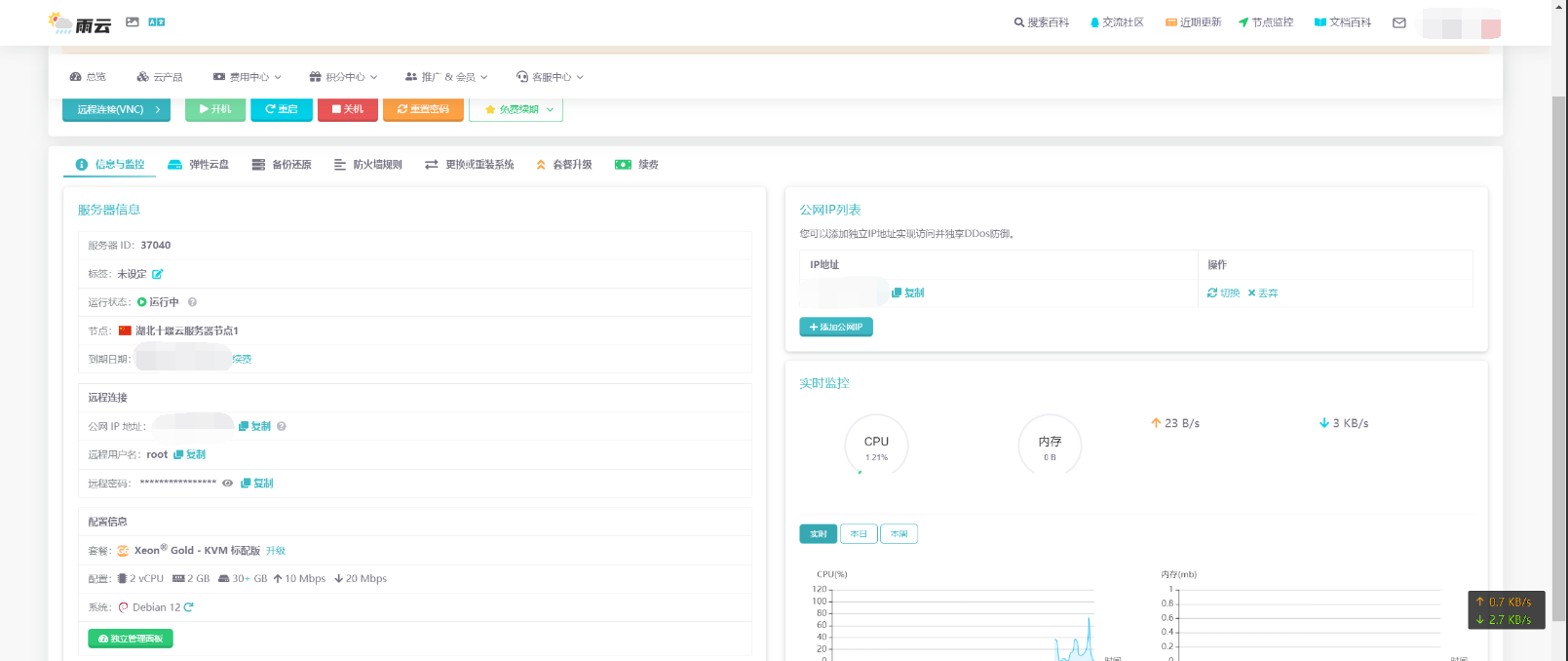Expand the 客服中心 dropdown menu
The image size is (1568, 661).
tap(550, 77)
